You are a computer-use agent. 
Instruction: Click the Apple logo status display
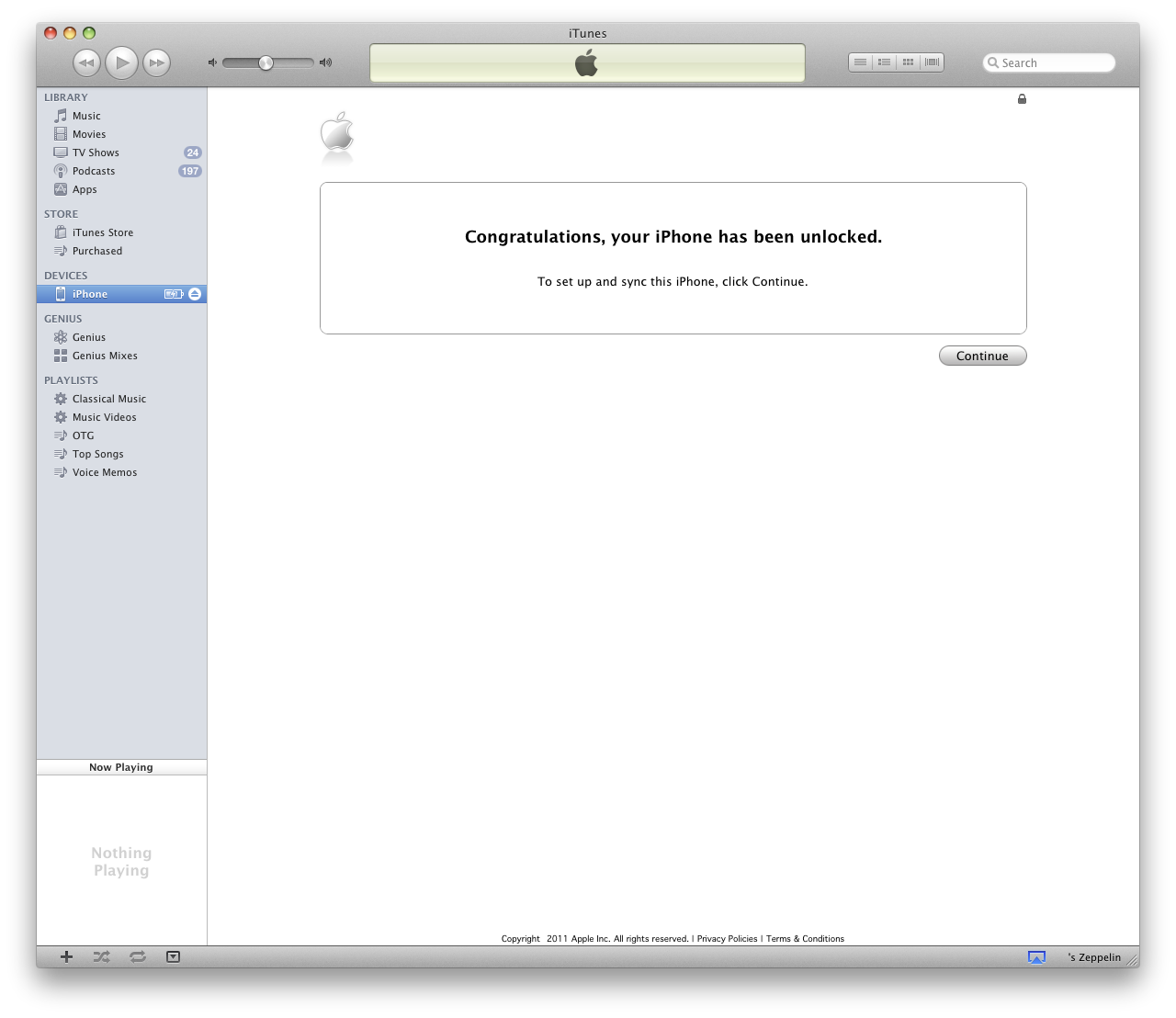coord(587,63)
